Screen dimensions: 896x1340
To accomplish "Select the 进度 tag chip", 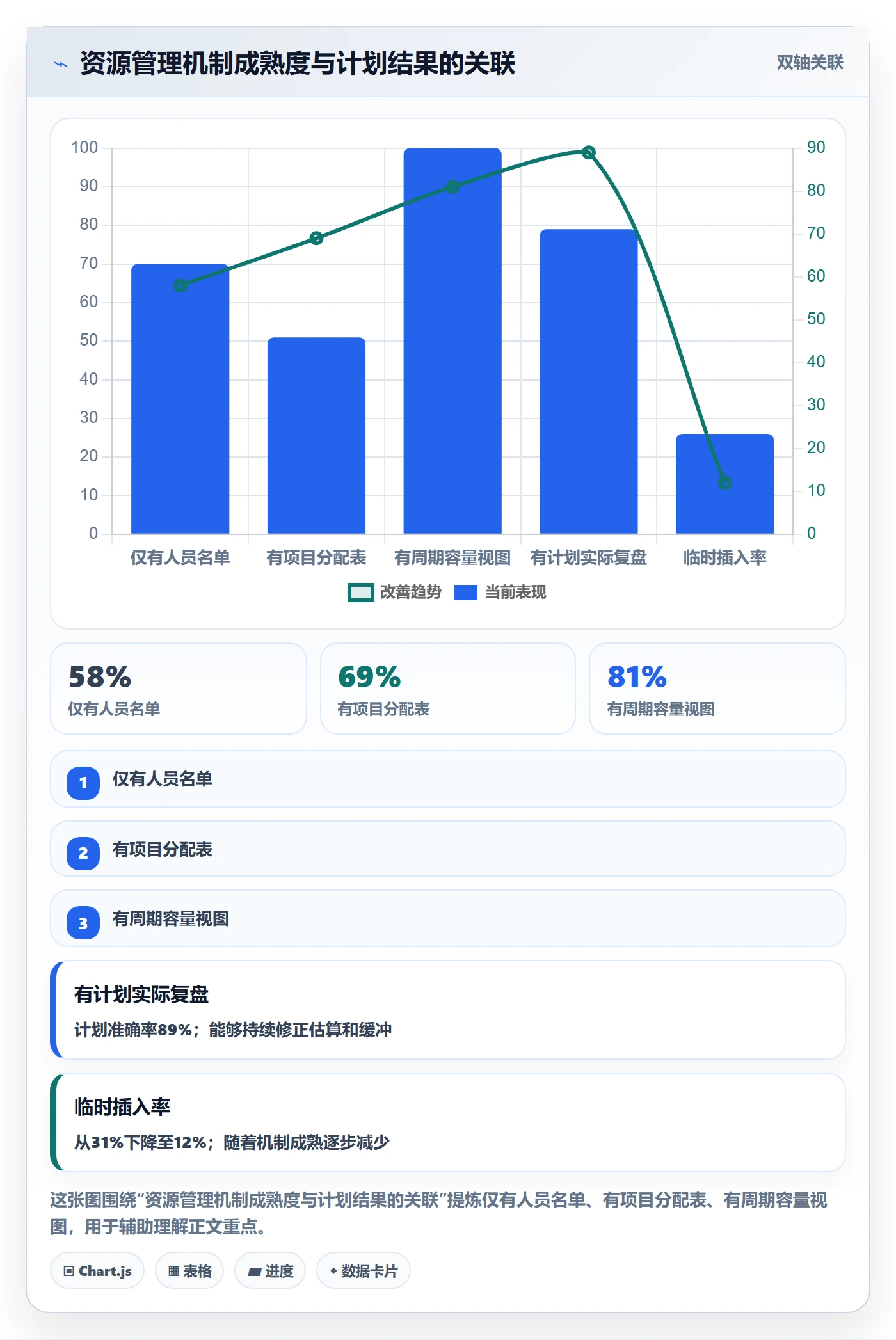I will tap(270, 1271).
